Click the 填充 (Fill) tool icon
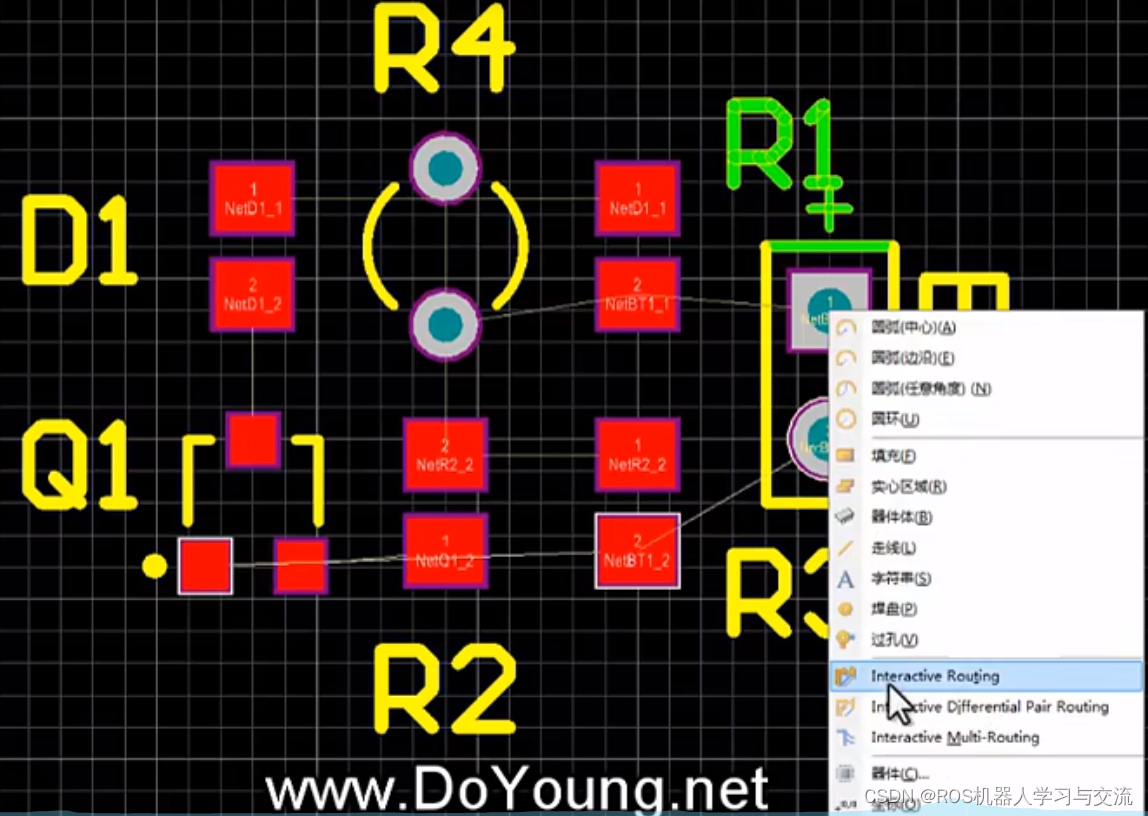This screenshot has width=1148, height=816. tap(845, 455)
